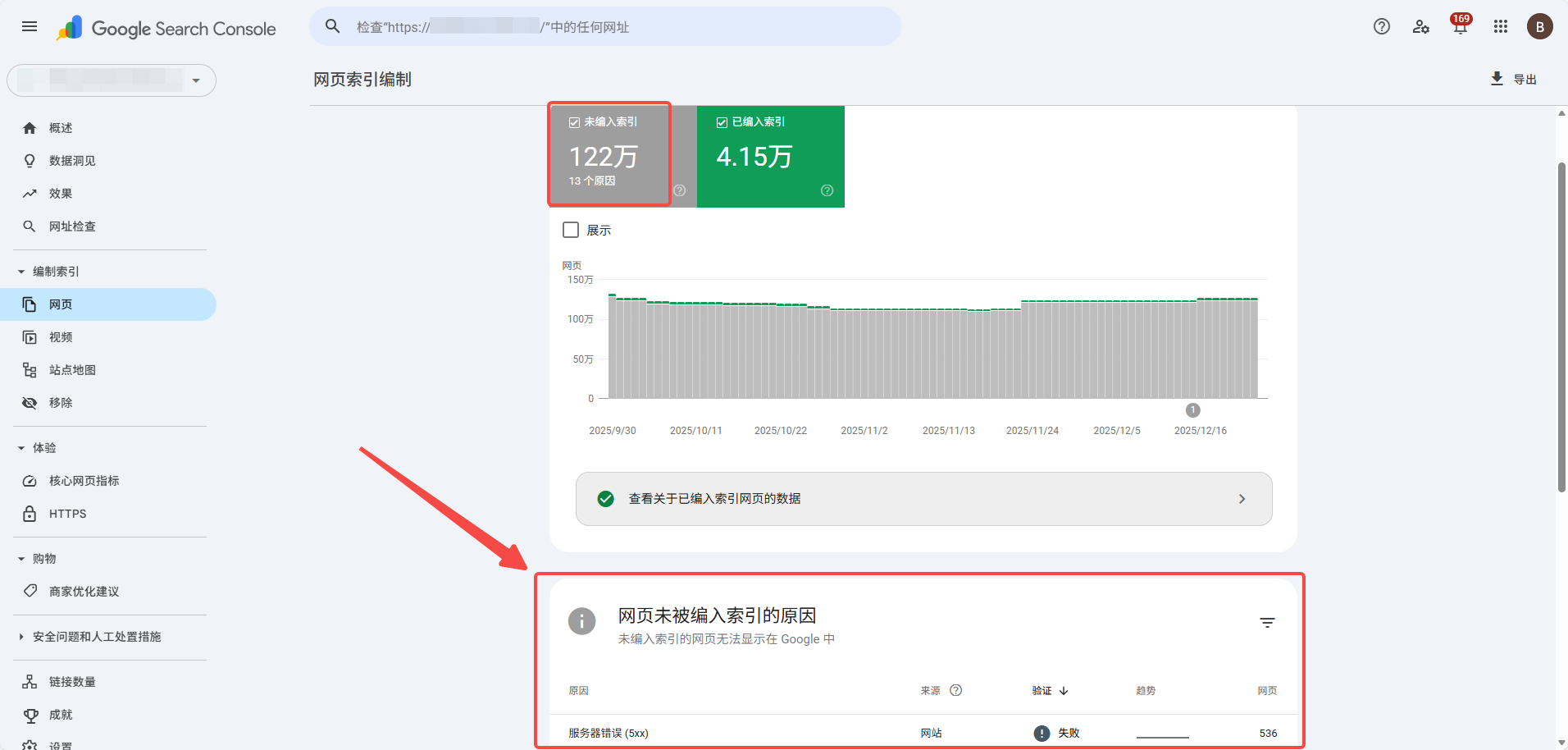Enable the 展示 checkbox above the chart

point(571,230)
